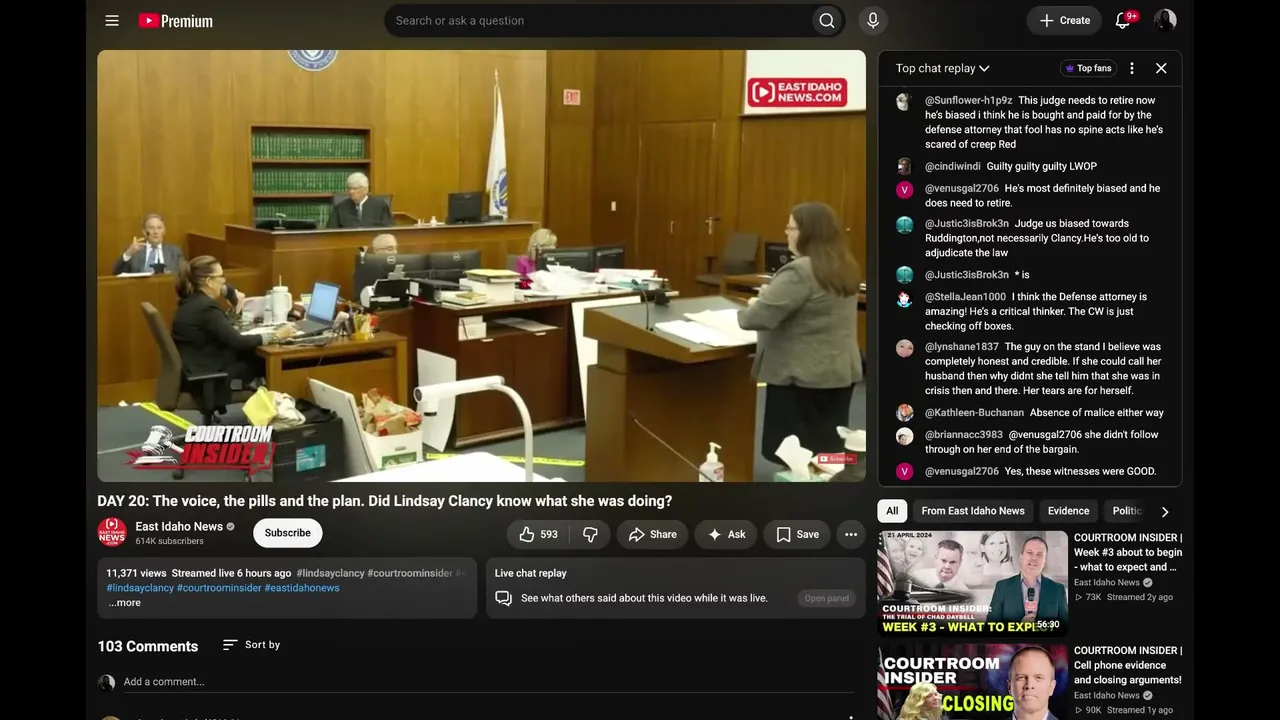The width and height of the screenshot is (1280, 720).
Task: Open Cell phone evidence video thumbnail
Action: pyautogui.click(x=972, y=682)
